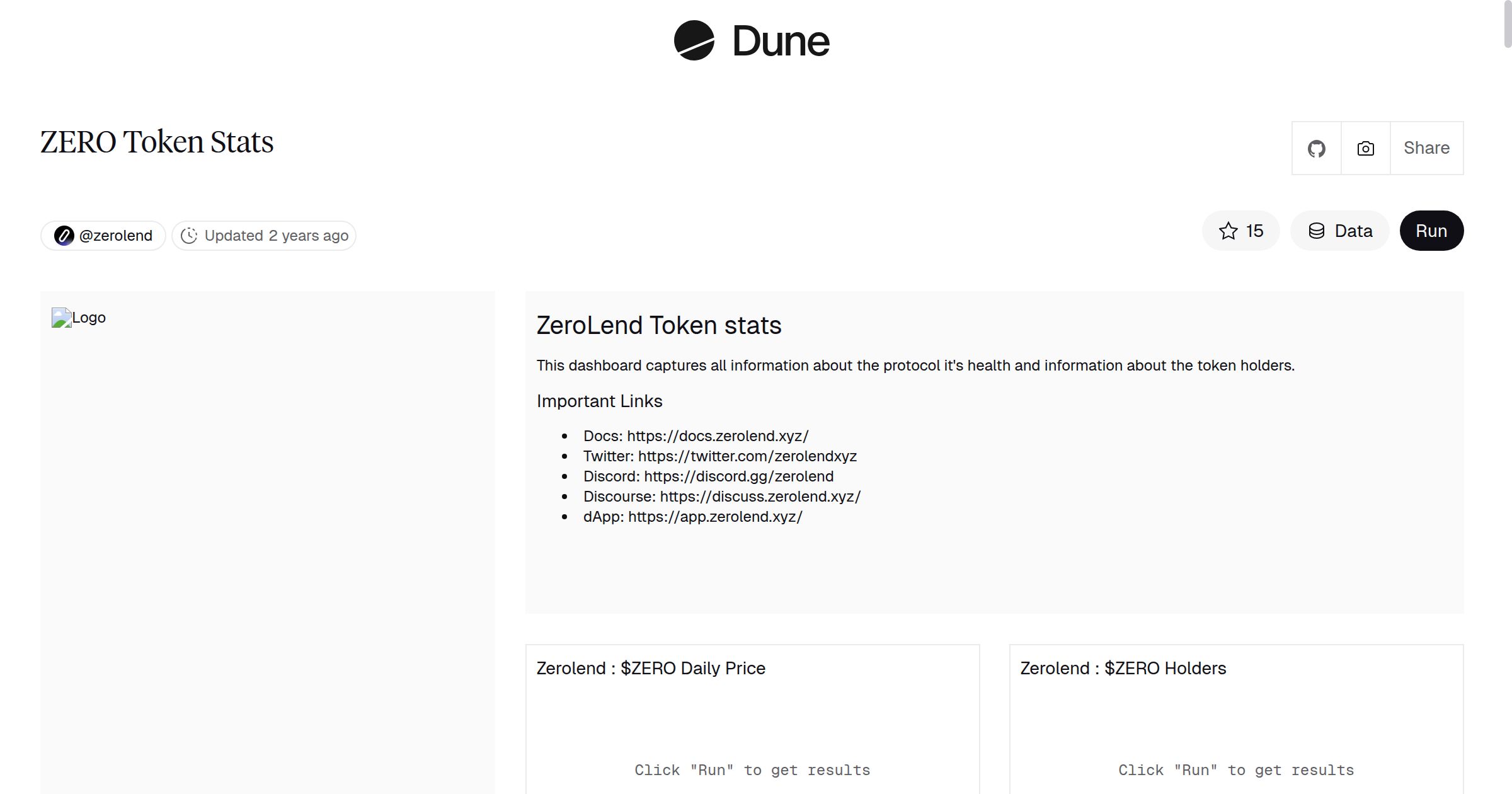Screen dimensions: 1512x794
Task: Click the clock icon beside Updated 2 years ago
Action: click(x=190, y=235)
